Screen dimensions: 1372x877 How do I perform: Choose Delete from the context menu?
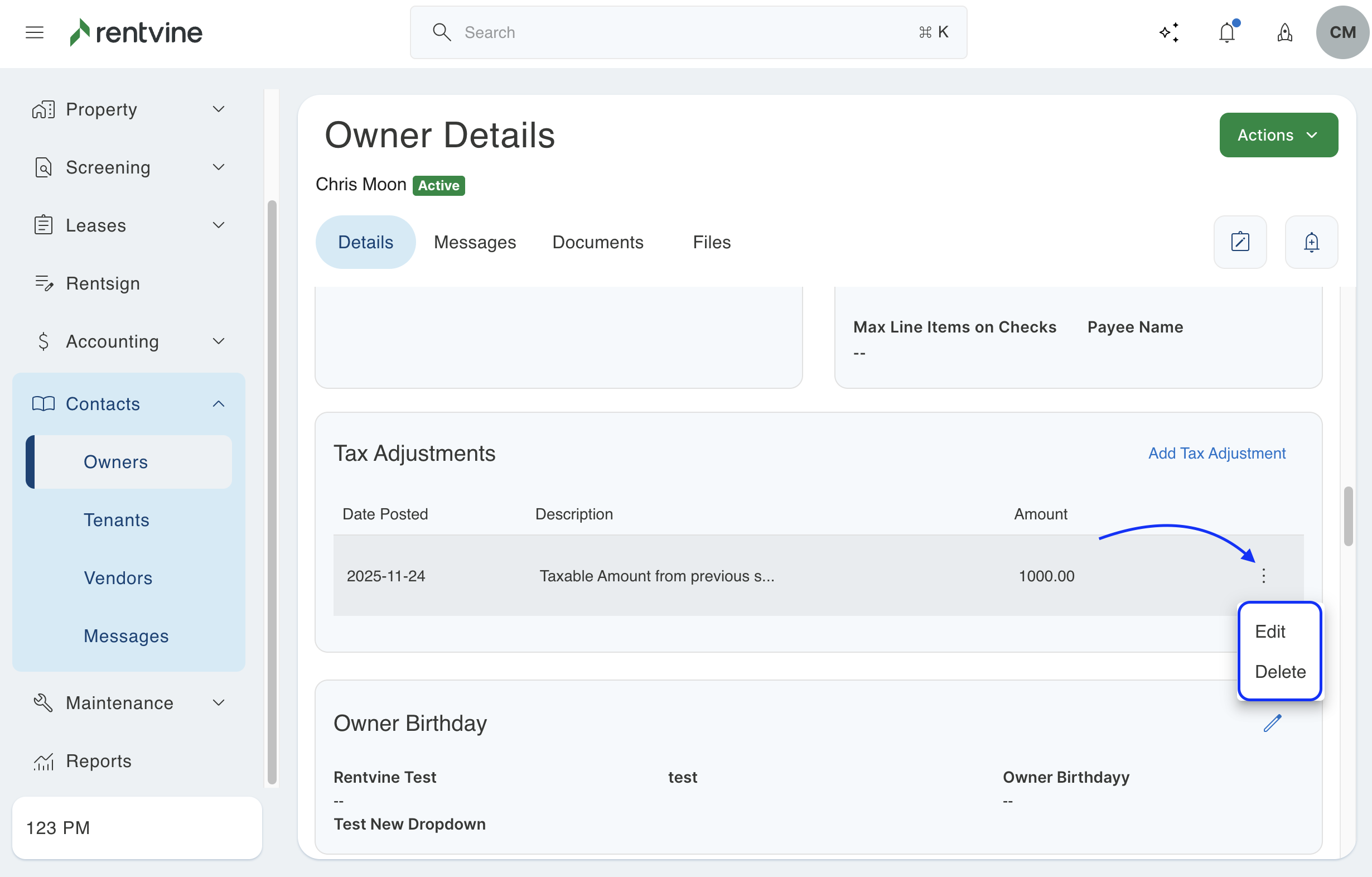click(x=1280, y=672)
